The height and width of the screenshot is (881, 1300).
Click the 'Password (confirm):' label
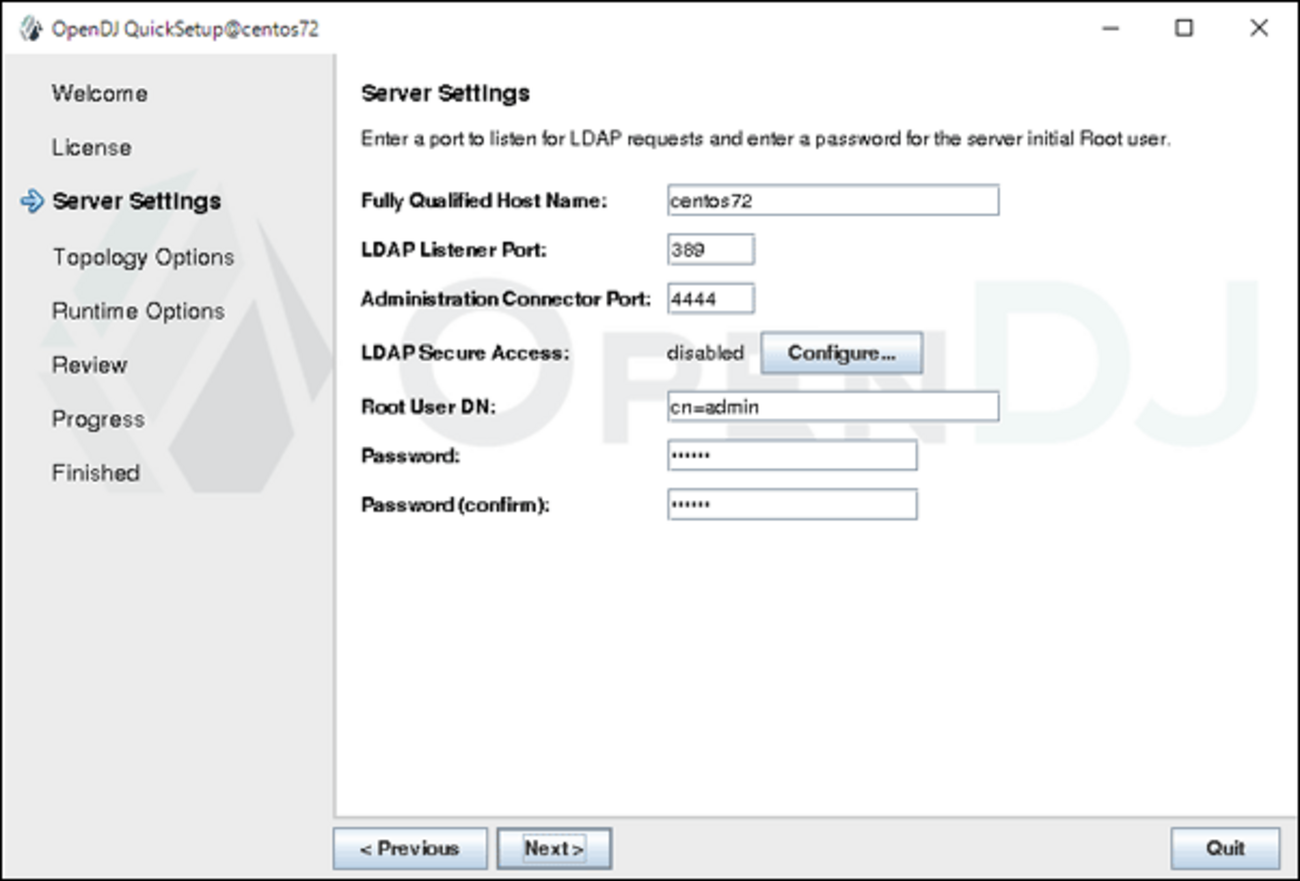click(456, 504)
